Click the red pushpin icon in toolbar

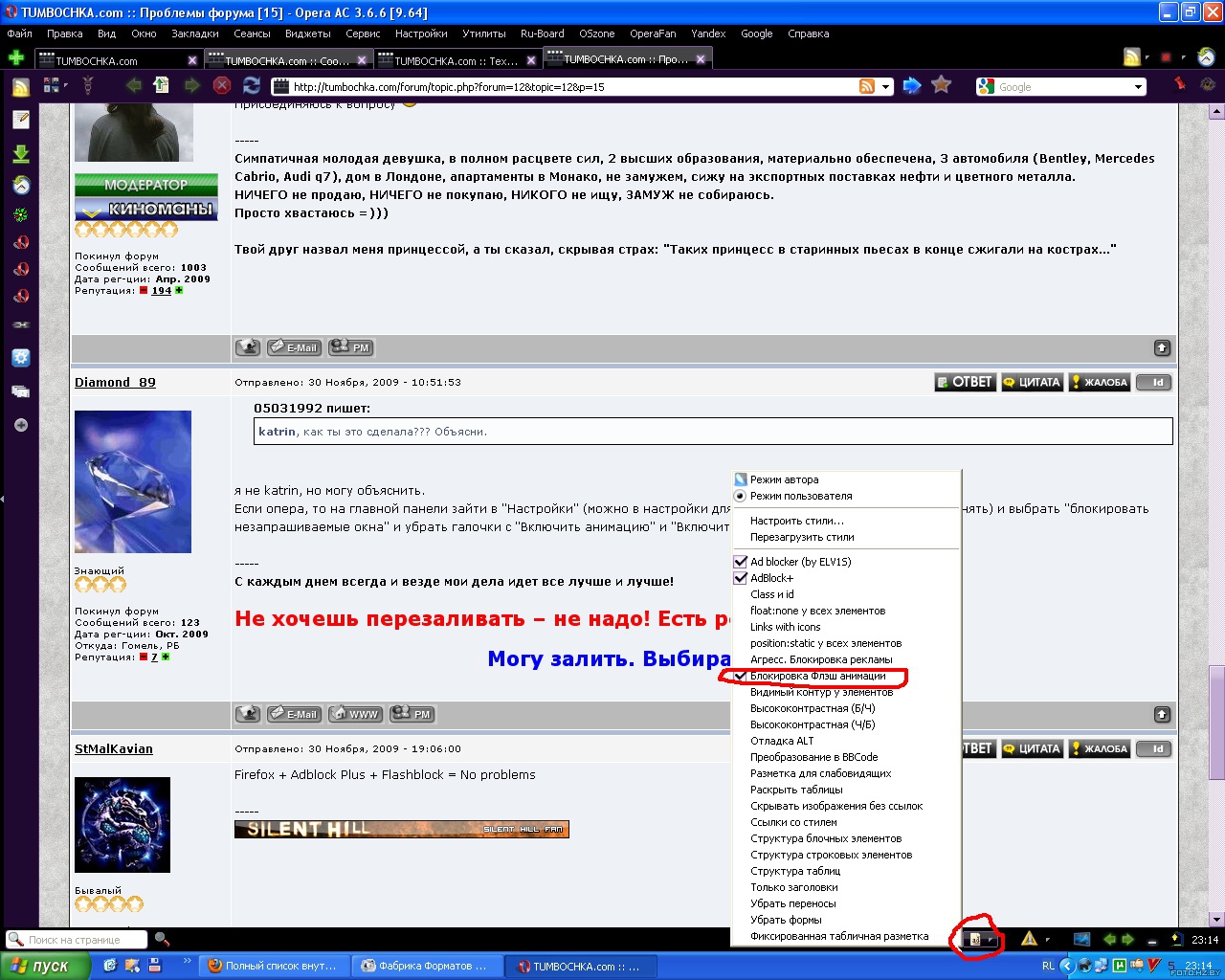tap(1180, 83)
